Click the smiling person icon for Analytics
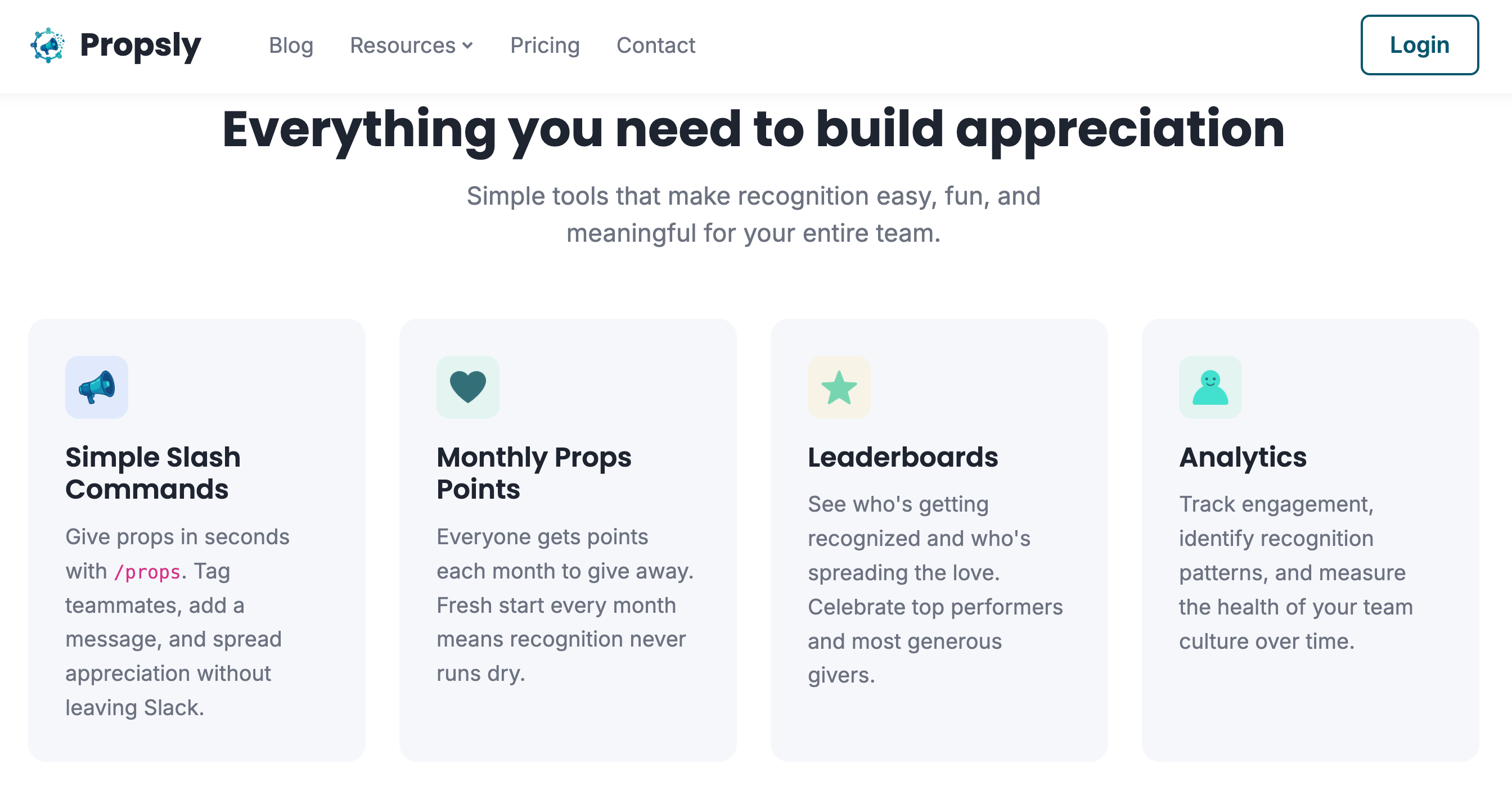Screen dimensions: 1512x786 tap(1210, 387)
